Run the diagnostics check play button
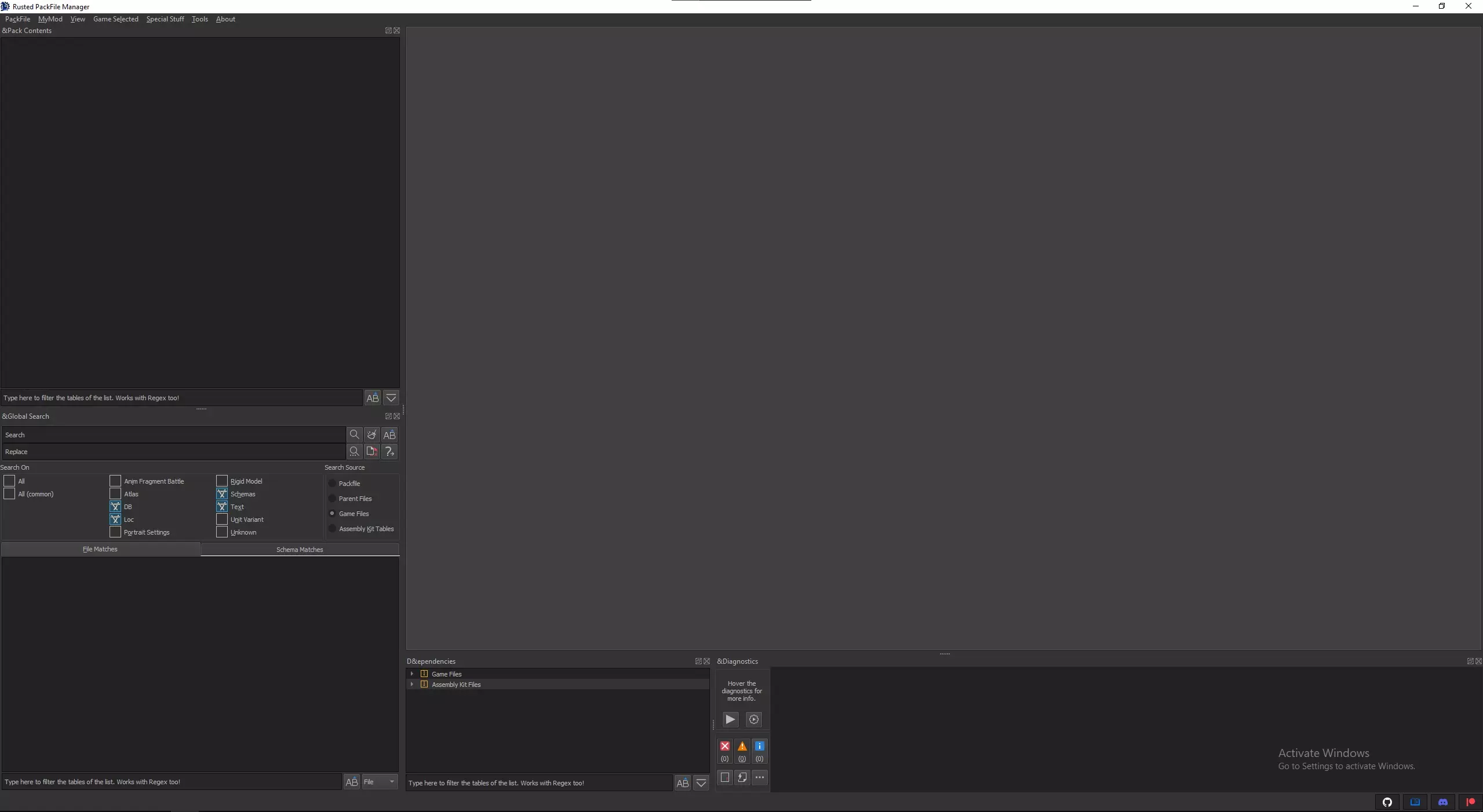The height and width of the screenshot is (812, 1483). click(x=730, y=719)
